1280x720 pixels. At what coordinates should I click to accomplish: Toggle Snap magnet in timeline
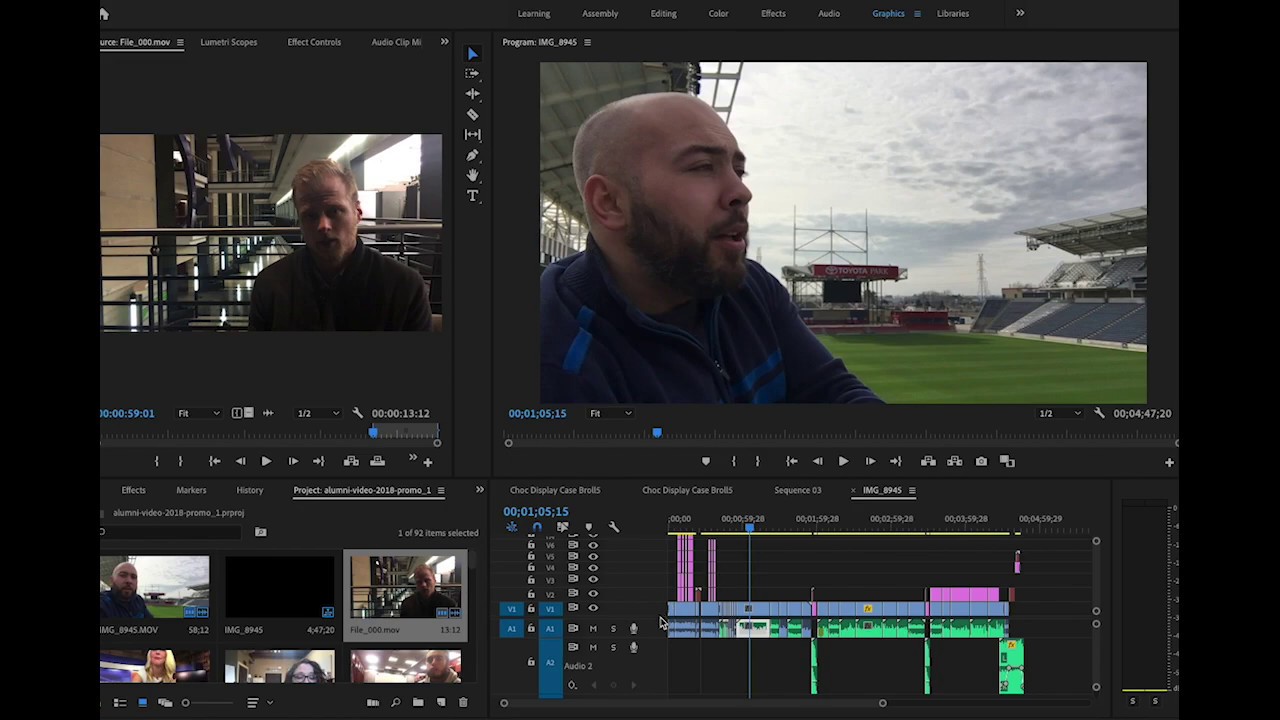(x=537, y=527)
